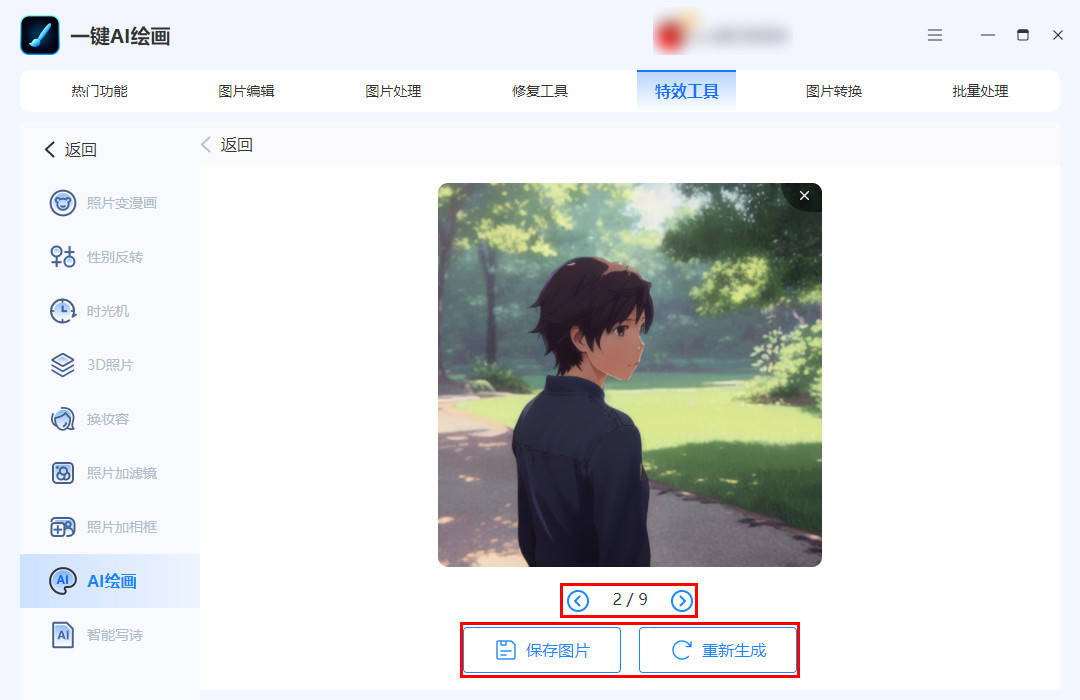Go to the next generated image
This screenshot has height=700, width=1080.
(682, 601)
